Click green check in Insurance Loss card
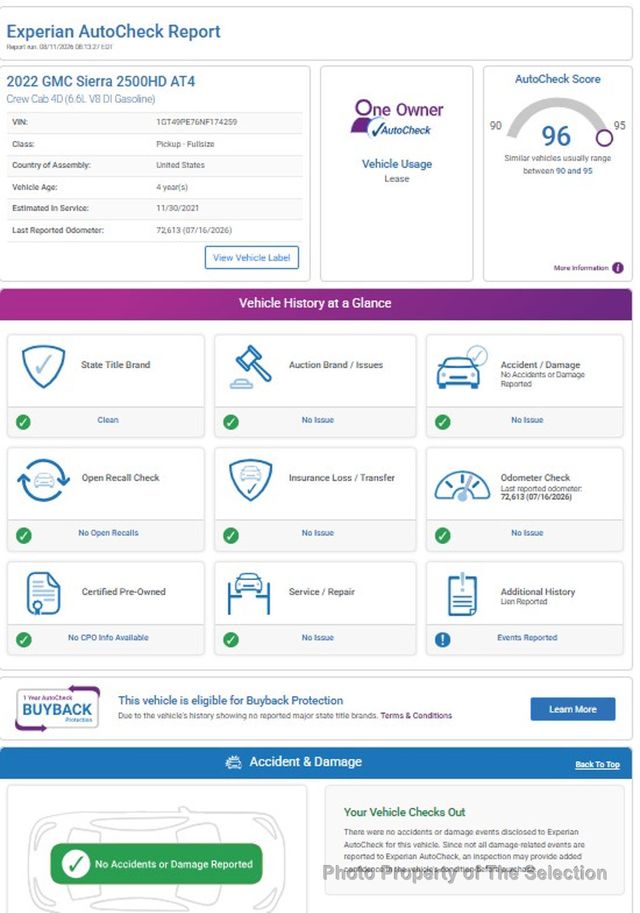The height and width of the screenshot is (913, 640). point(231,535)
